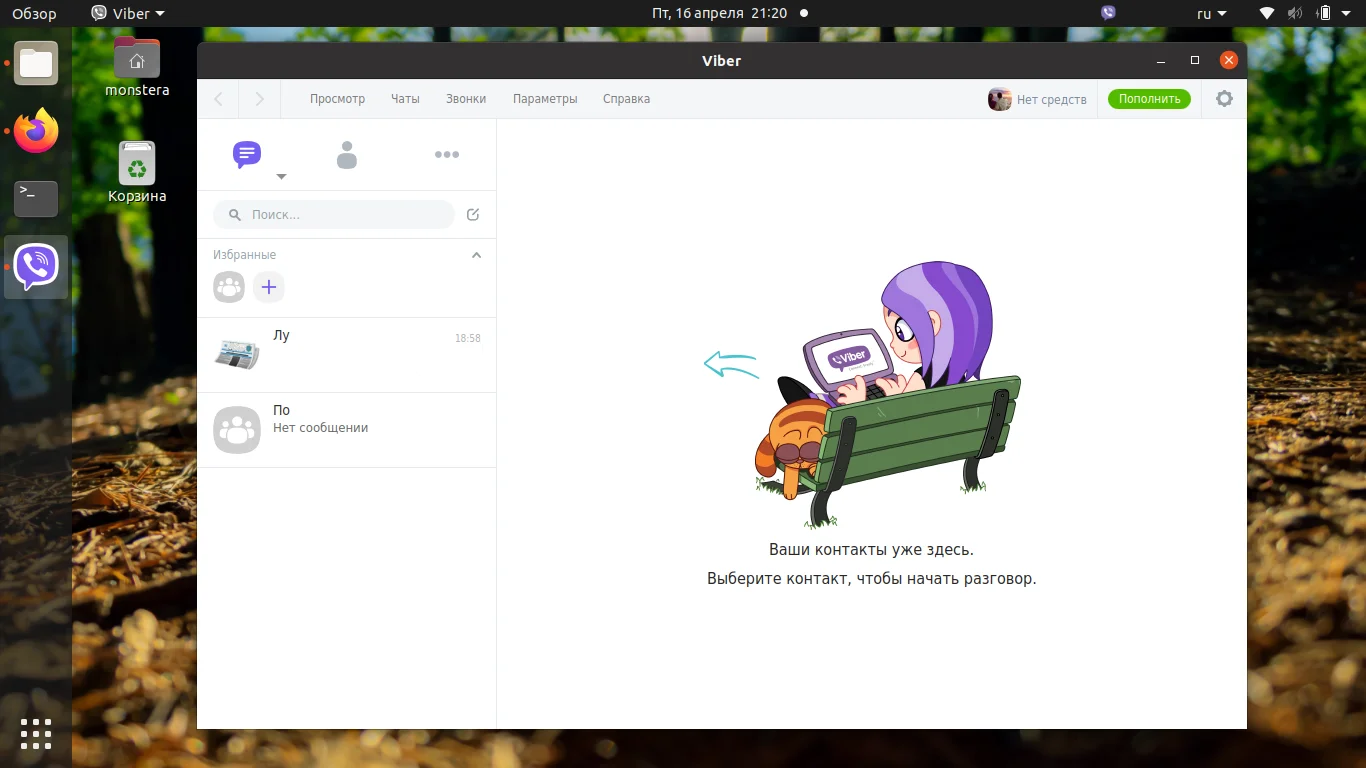This screenshot has height=768, width=1366.
Task: Go forward with the right arrow
Action: 260,99
